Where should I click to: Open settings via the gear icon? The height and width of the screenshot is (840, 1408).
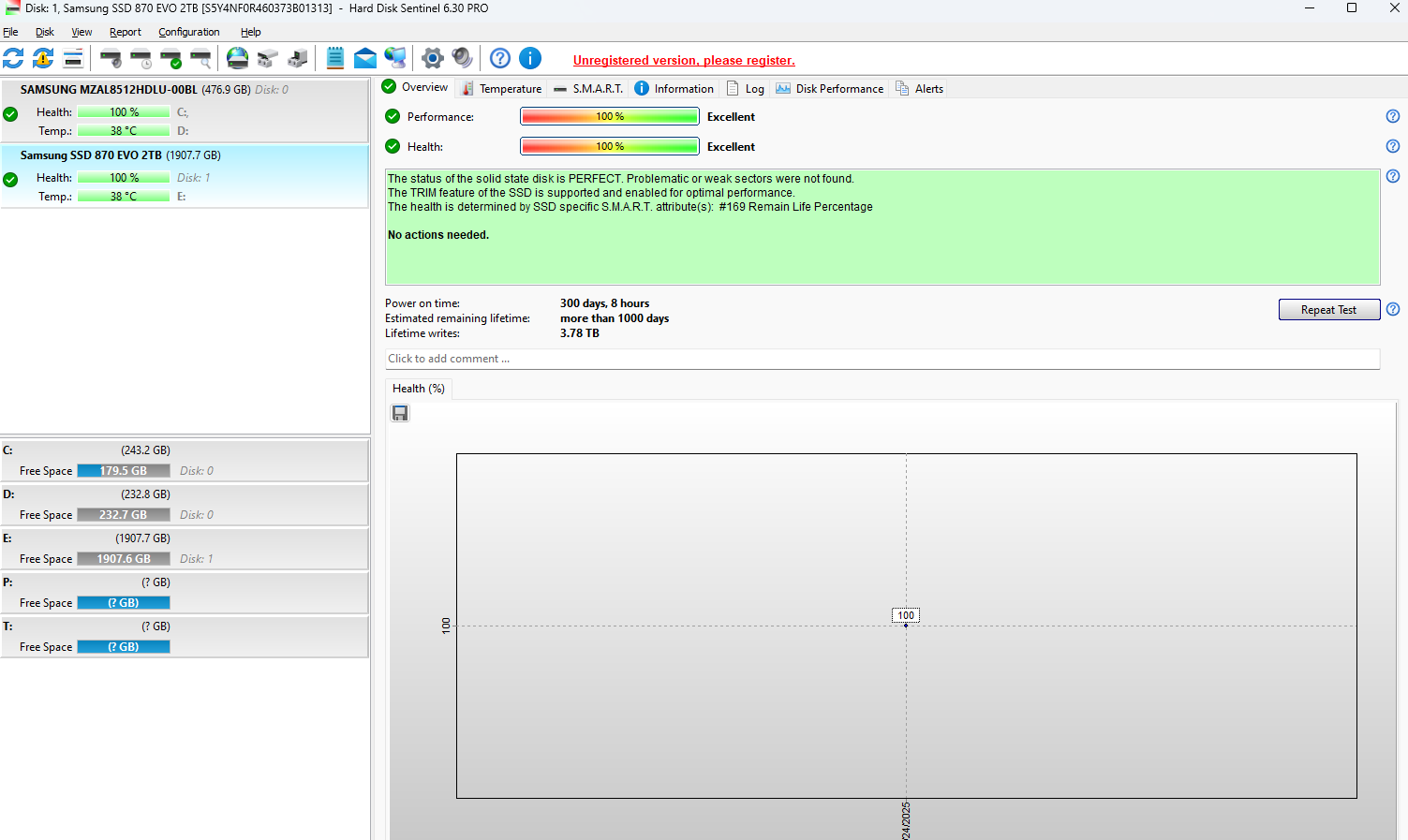[x=432, y=58]
